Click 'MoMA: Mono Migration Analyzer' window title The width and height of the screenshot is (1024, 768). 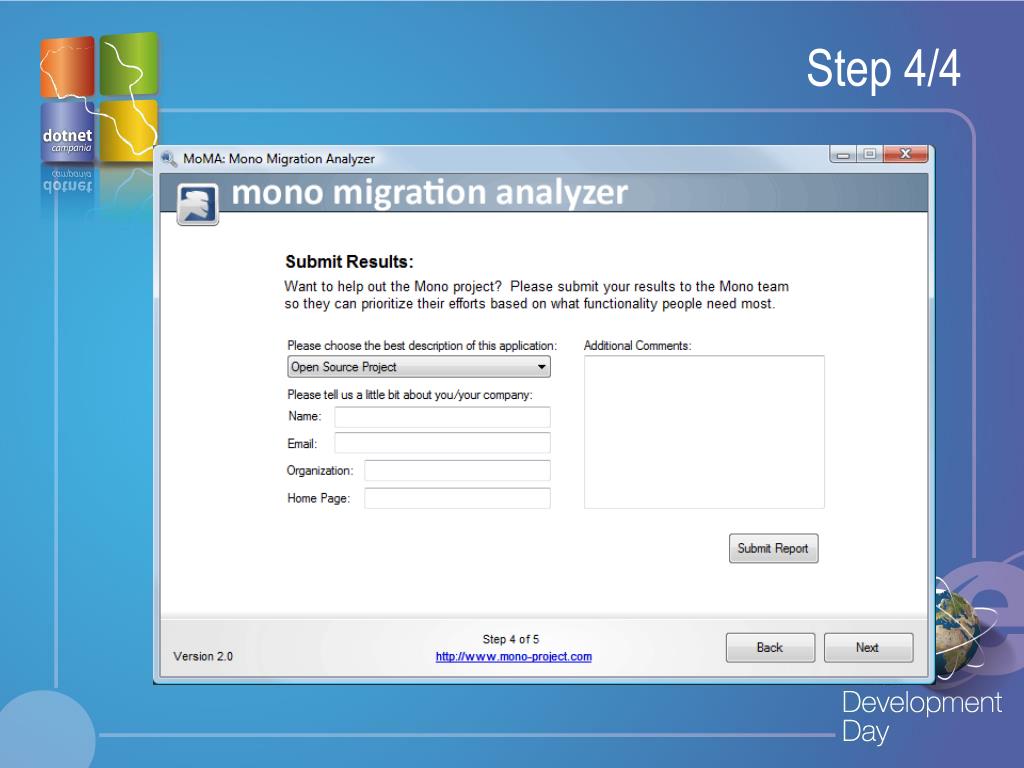279,159
